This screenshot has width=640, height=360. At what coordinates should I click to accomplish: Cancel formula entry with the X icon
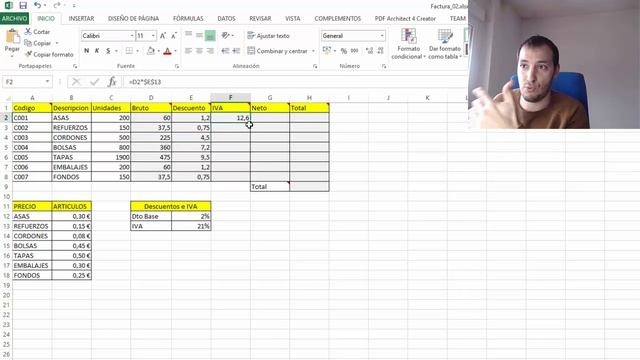click(76, 82)
